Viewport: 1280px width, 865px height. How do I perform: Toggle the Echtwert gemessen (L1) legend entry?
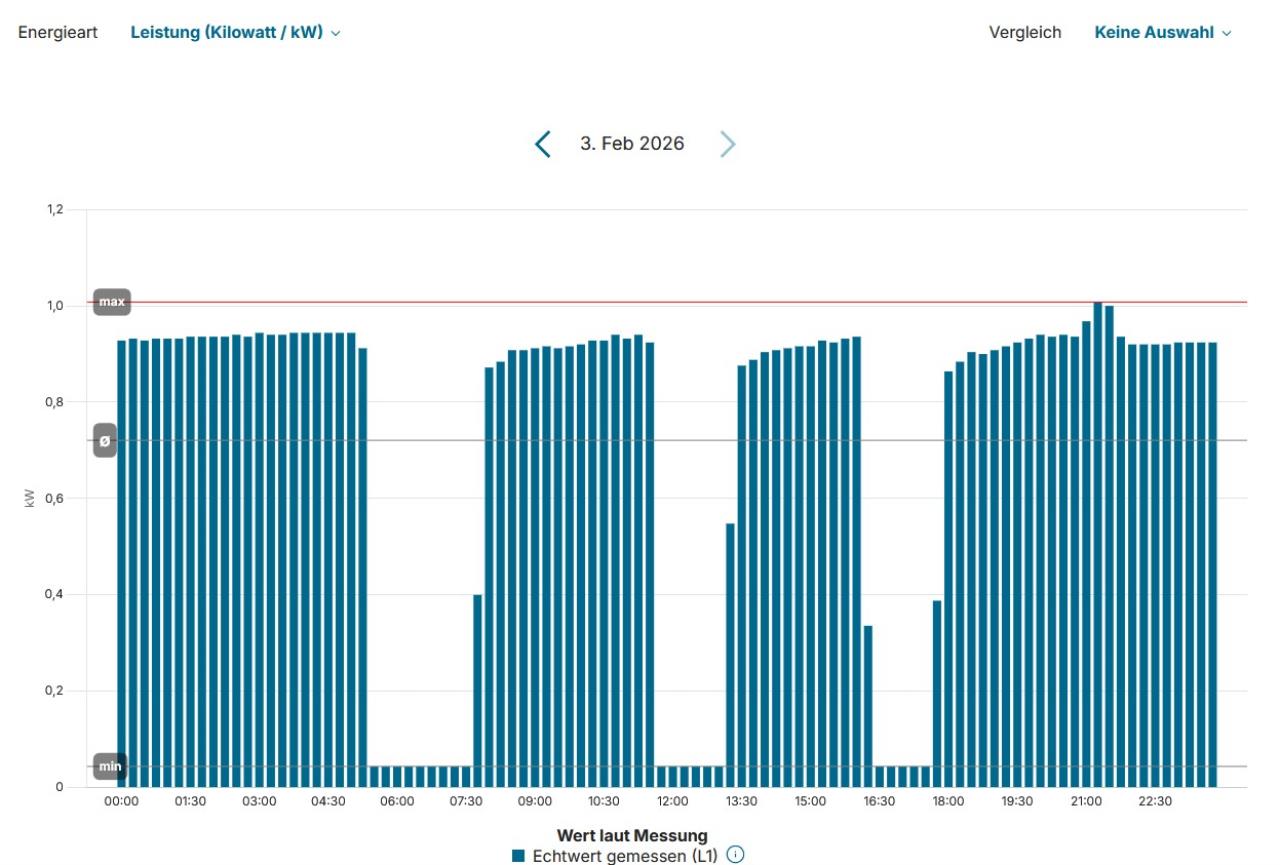pos(625,855)
